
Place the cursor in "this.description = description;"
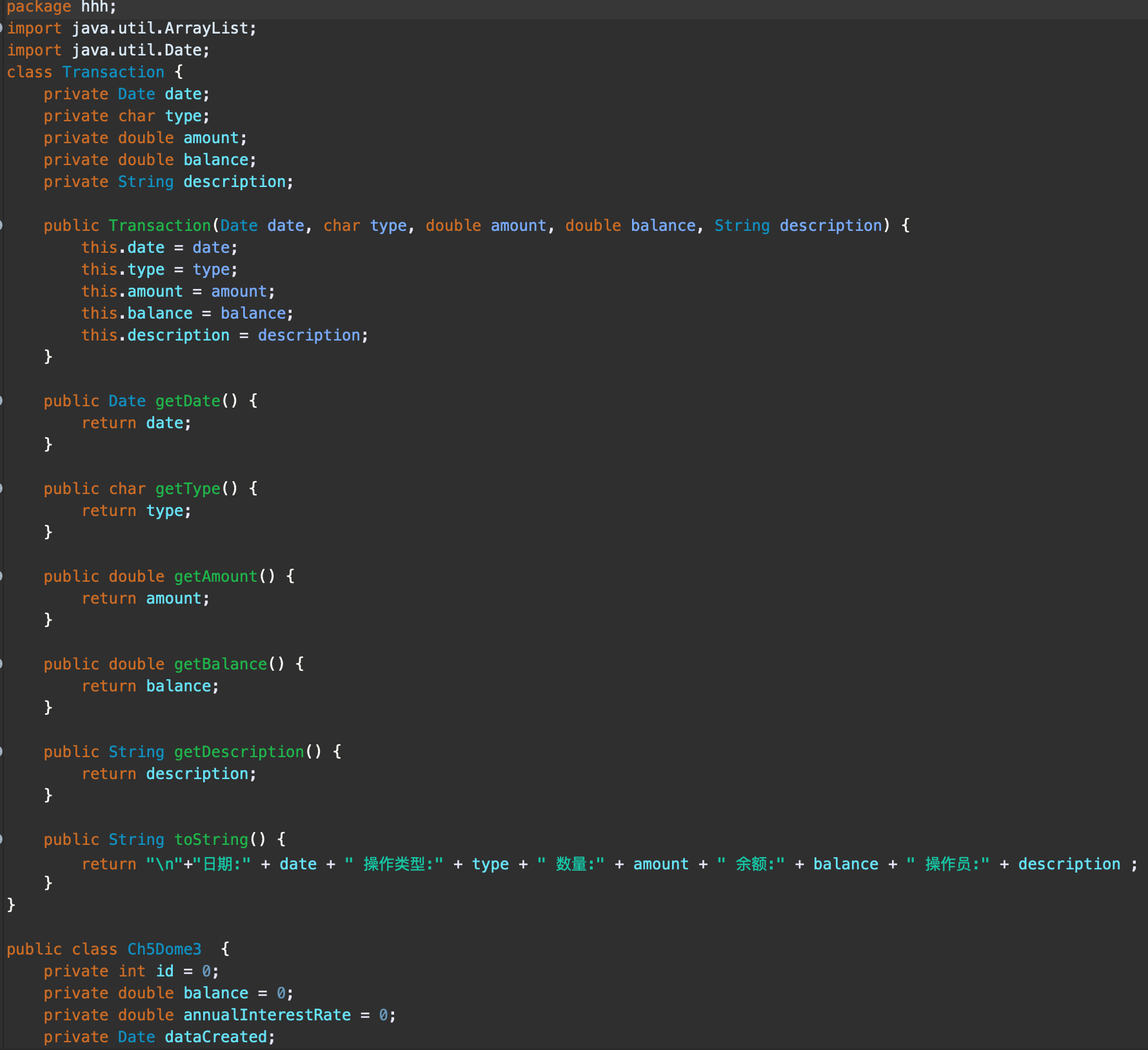click(x=224, y=335)
